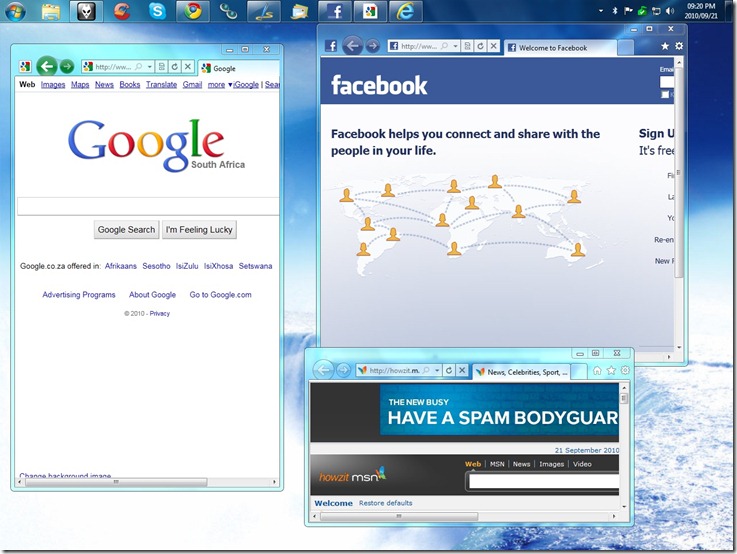This screenshot has width=737, height=554.
Task: Switch Google to IsiZulu
Action: coord(187,266)
